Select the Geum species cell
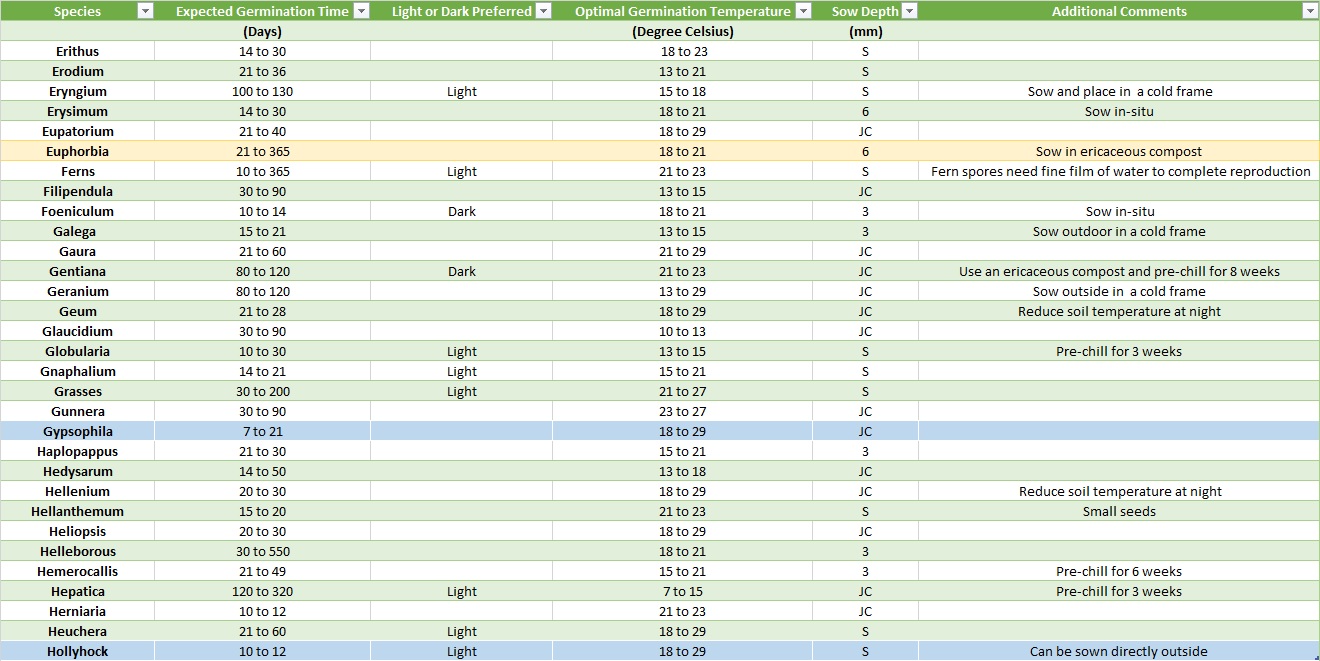The image size is (1320, 661). (77, 311)
